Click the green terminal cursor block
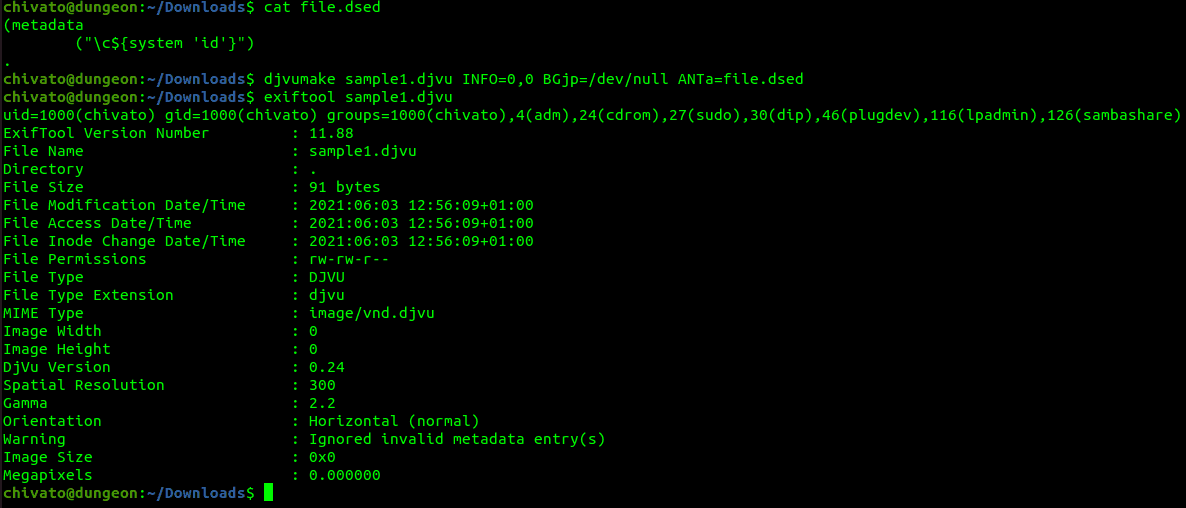The height and width of the screenshot is (508, 1186). click(268, 494)
